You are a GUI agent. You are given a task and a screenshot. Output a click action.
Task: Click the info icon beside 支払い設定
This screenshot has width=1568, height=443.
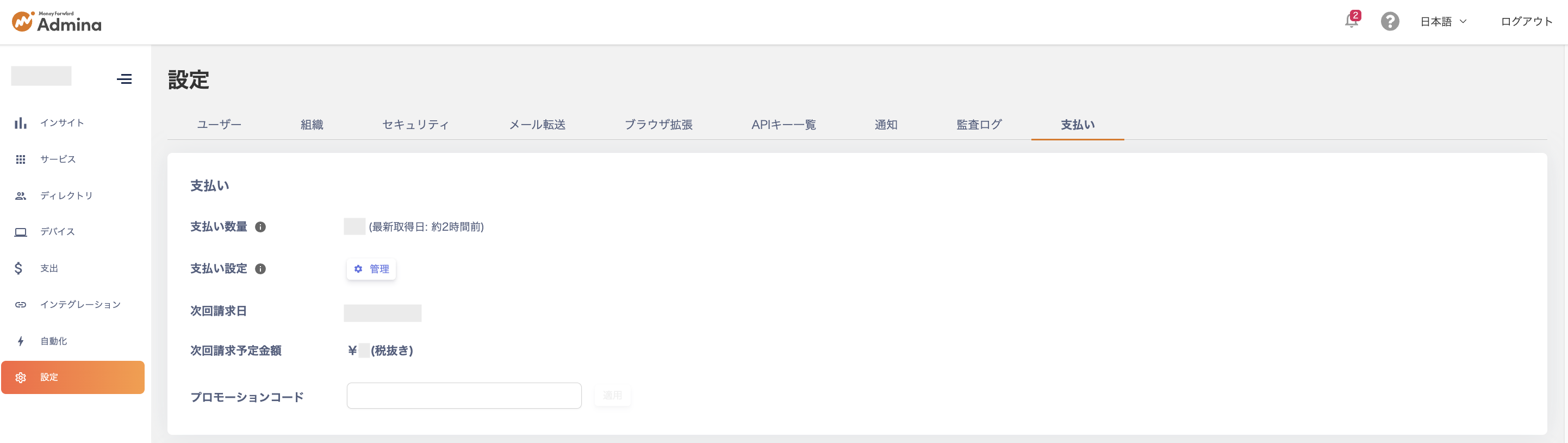(260, 269)
